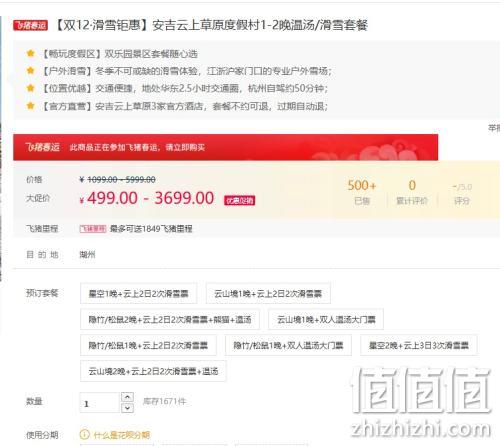Increase quantity with the up arrow
The width and height of the screenshot is (500, 446).
[x=127, y=397]
